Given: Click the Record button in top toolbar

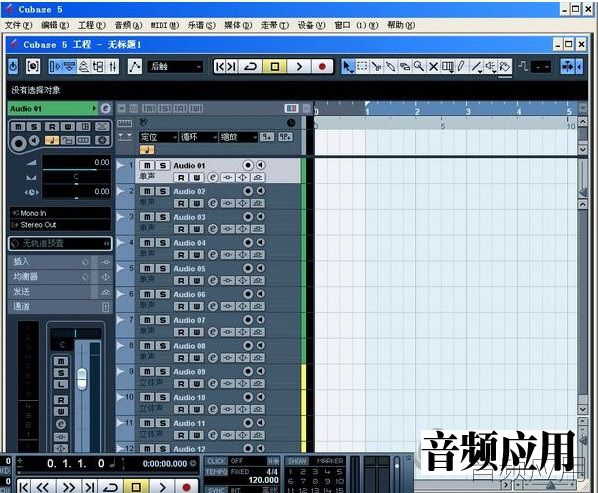Looking at the screenshot, I should 322,67.
